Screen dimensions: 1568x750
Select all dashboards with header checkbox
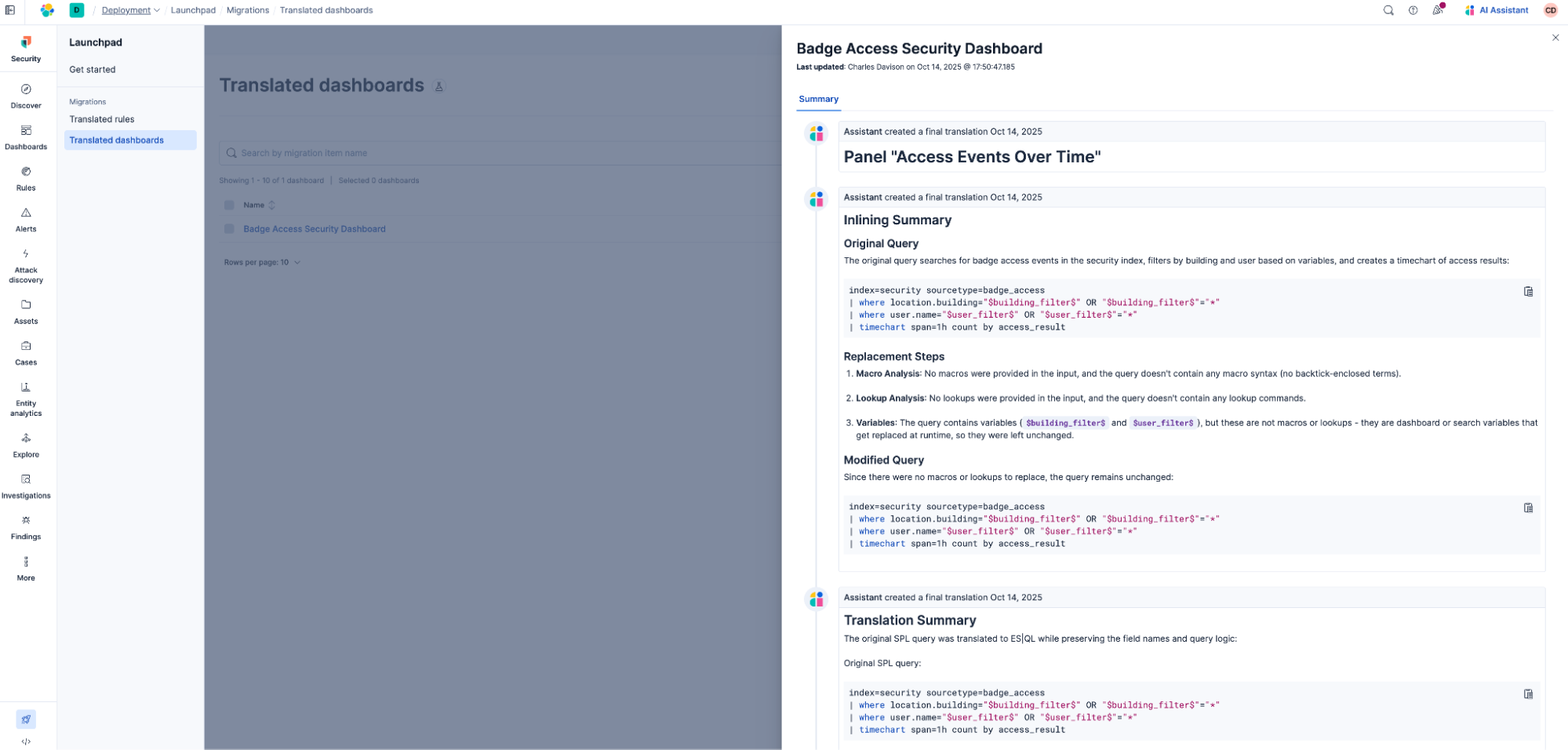coord(229,205)
